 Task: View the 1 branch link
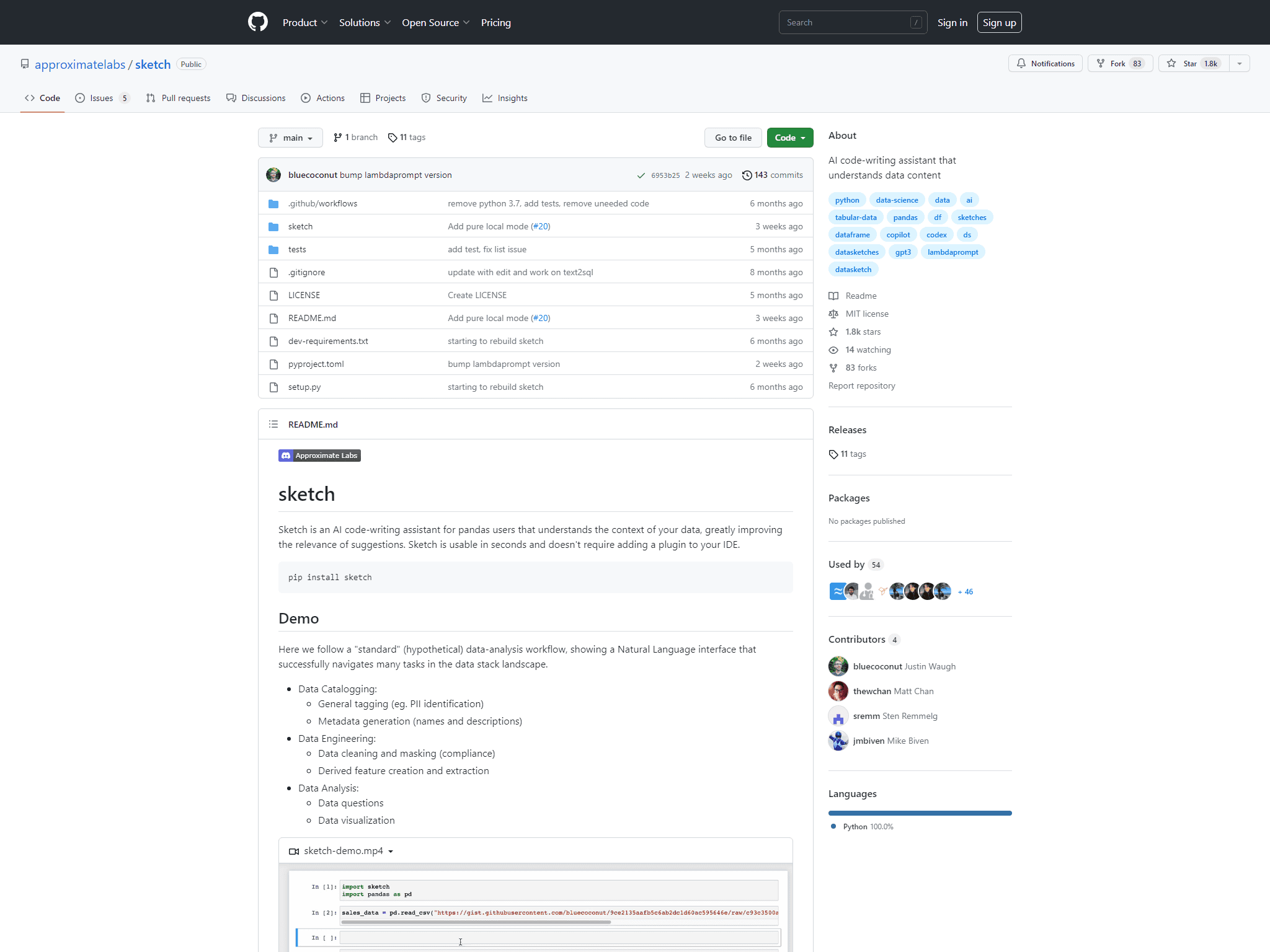[355, 138]
